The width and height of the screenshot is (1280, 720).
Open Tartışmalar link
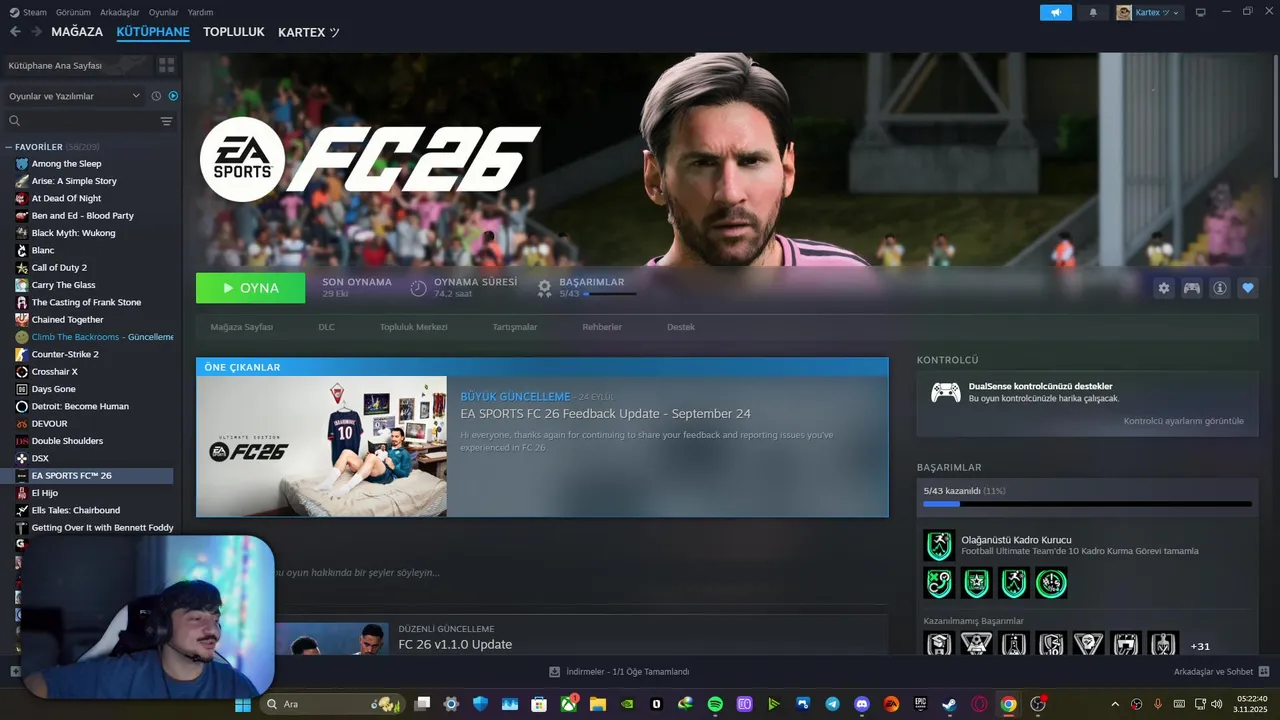point(515,327)
